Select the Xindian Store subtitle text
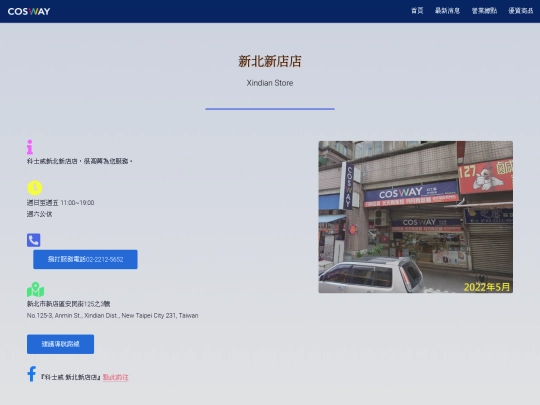540x405 pixels. coord(270,83)
